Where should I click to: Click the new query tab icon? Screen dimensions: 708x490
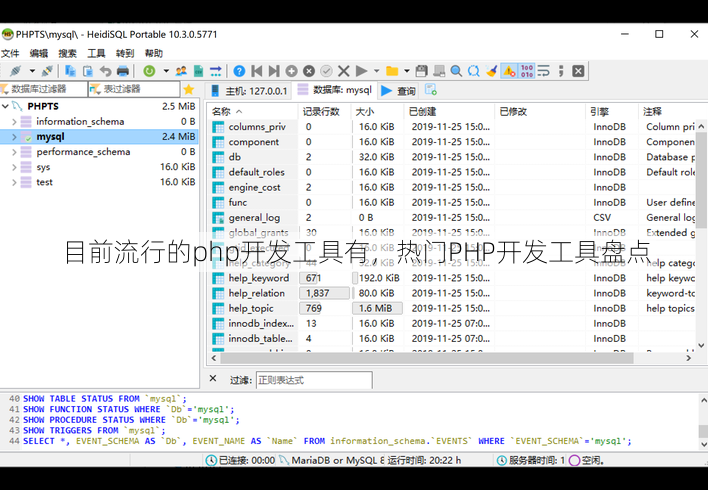pos(431,90)
